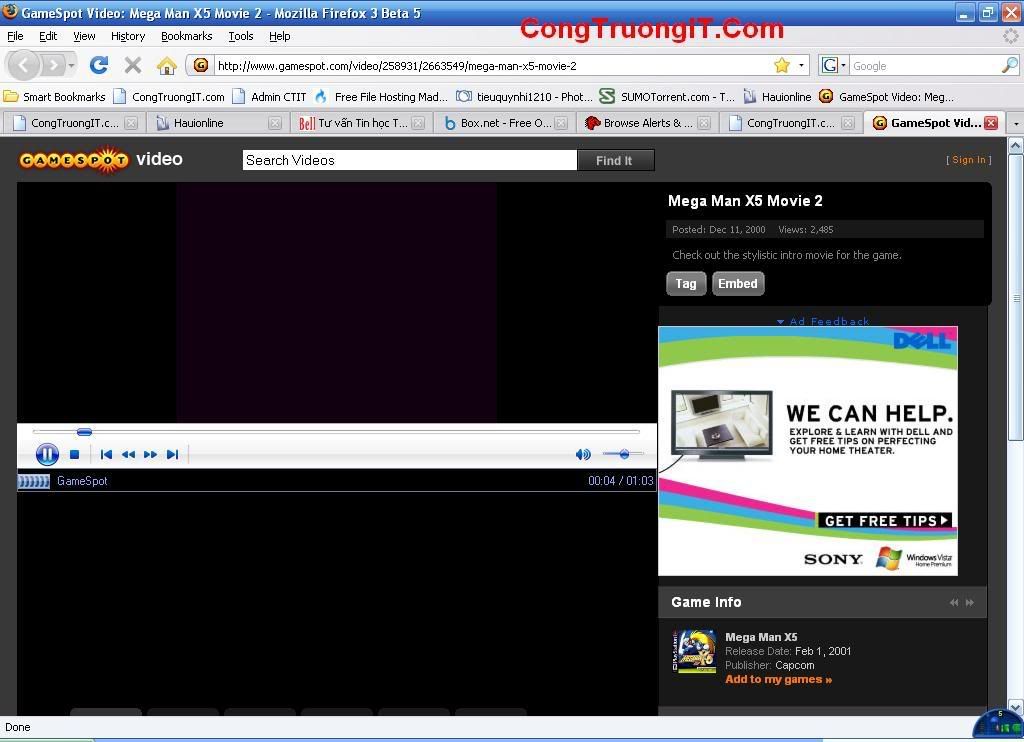Choose search engine from Google dropdown
The width and height of the screenshot is (1024, 742).
pyautogui.click(x=834, y=65)
